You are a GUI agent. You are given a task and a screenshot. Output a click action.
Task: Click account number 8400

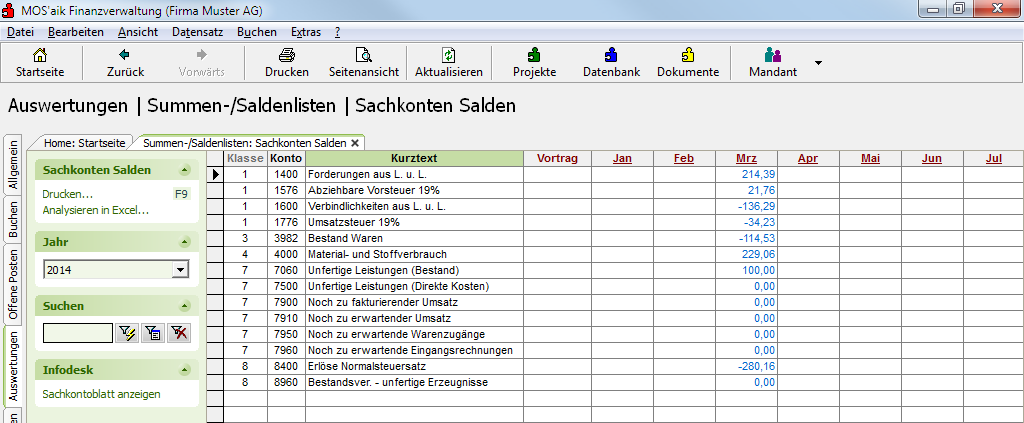[286, 366]
